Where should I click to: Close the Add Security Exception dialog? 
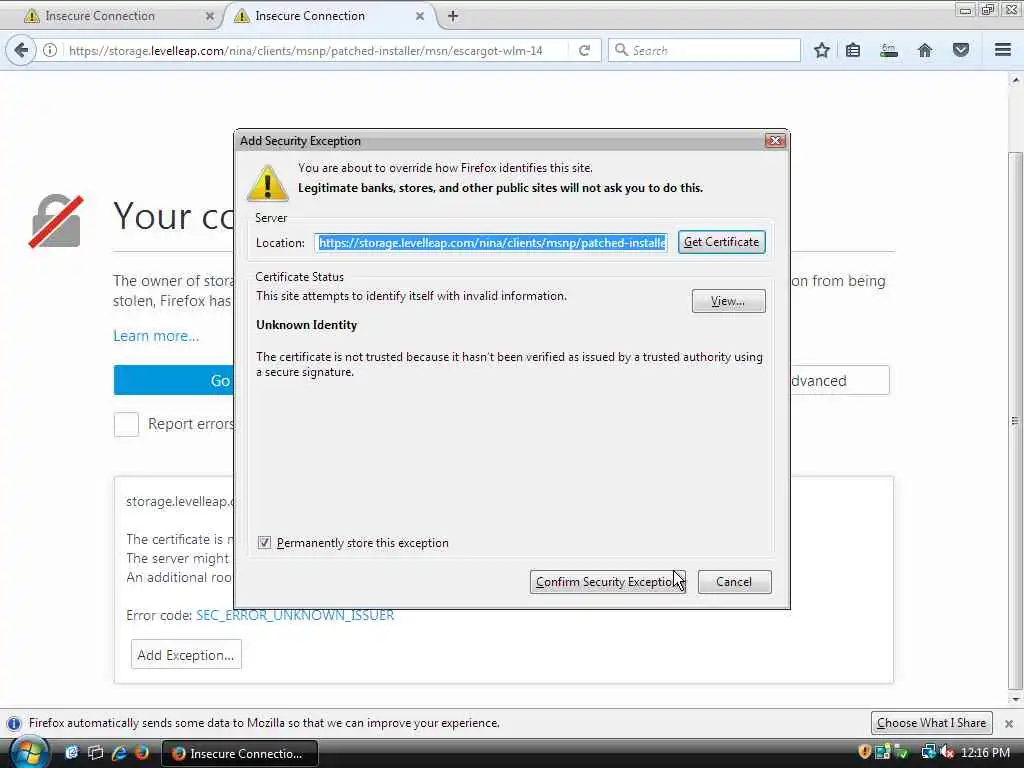775,140
